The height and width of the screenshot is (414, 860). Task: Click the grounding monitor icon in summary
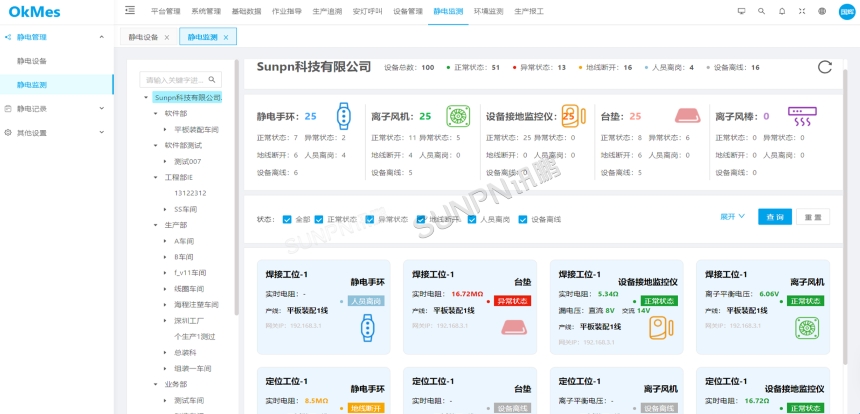click(574, 116)
